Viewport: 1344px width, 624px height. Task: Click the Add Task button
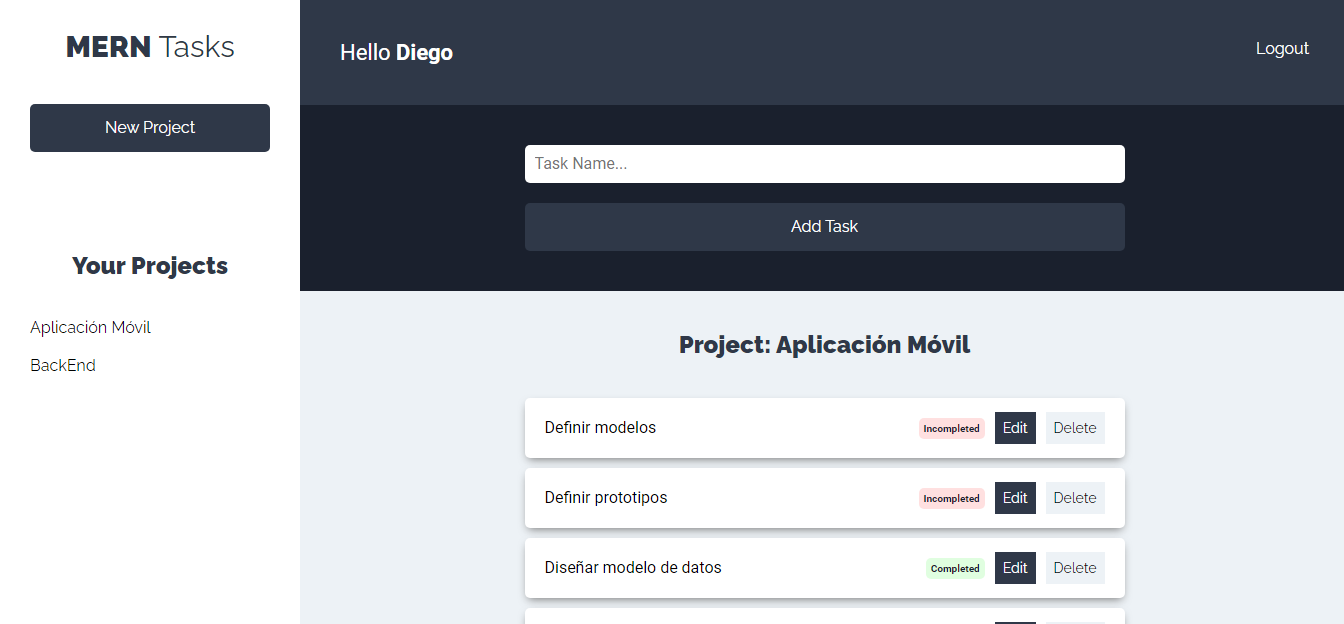point(825,227)
